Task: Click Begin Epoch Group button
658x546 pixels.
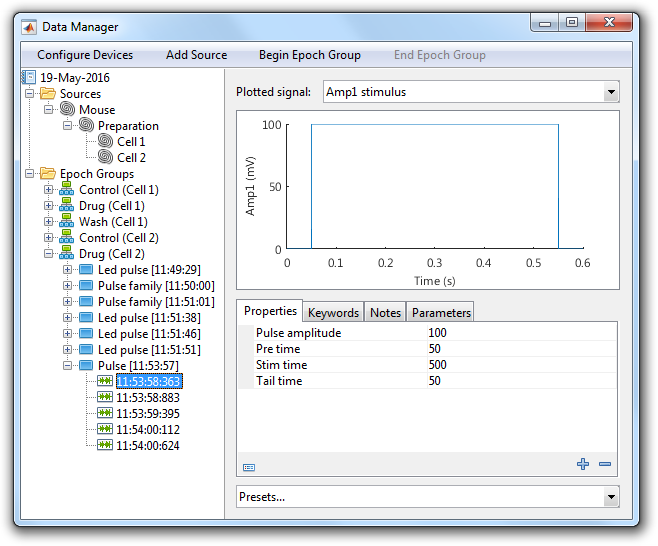Action: point(310,55)
